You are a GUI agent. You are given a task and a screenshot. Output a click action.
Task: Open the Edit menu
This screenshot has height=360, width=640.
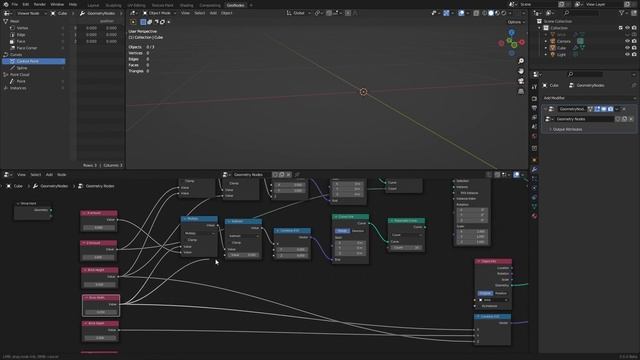[26, 4]
